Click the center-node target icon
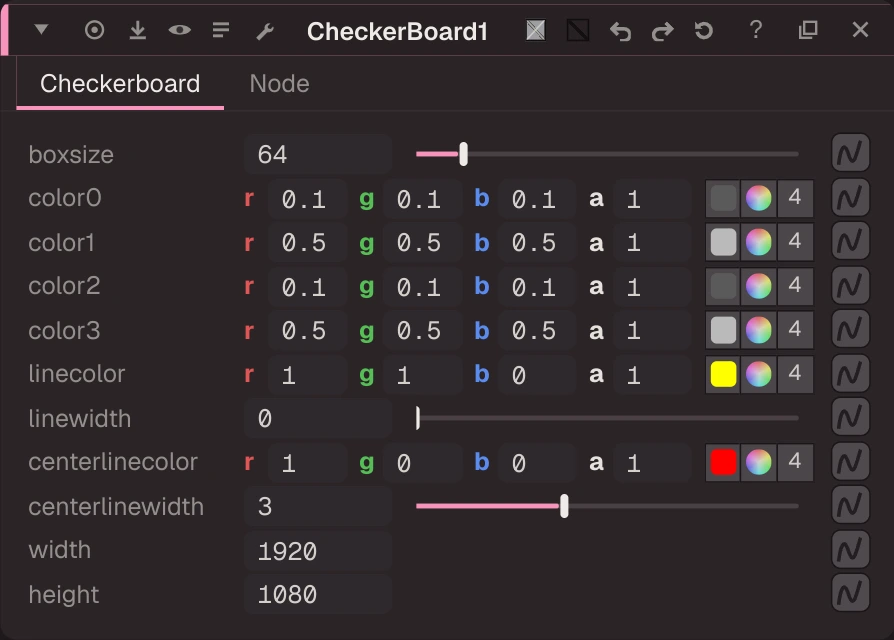Image resolution: width=894 pixels, height=640 pixels. pos(95,30)
